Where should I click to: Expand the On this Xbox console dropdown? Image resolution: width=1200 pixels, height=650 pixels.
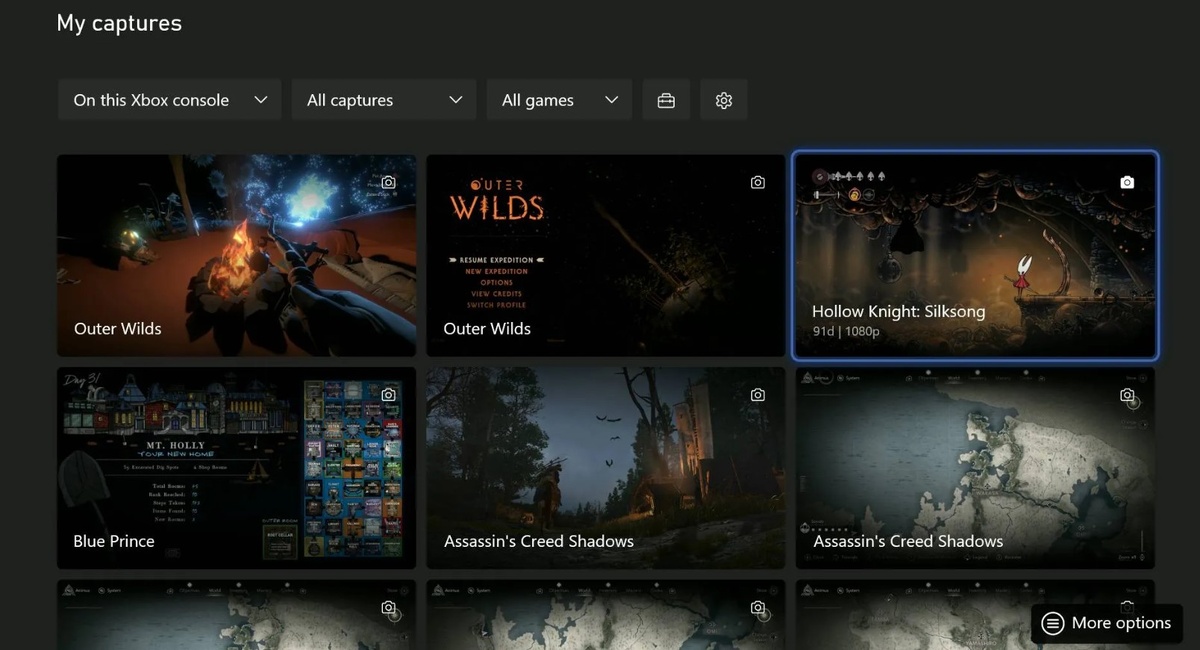pos(170,100)
